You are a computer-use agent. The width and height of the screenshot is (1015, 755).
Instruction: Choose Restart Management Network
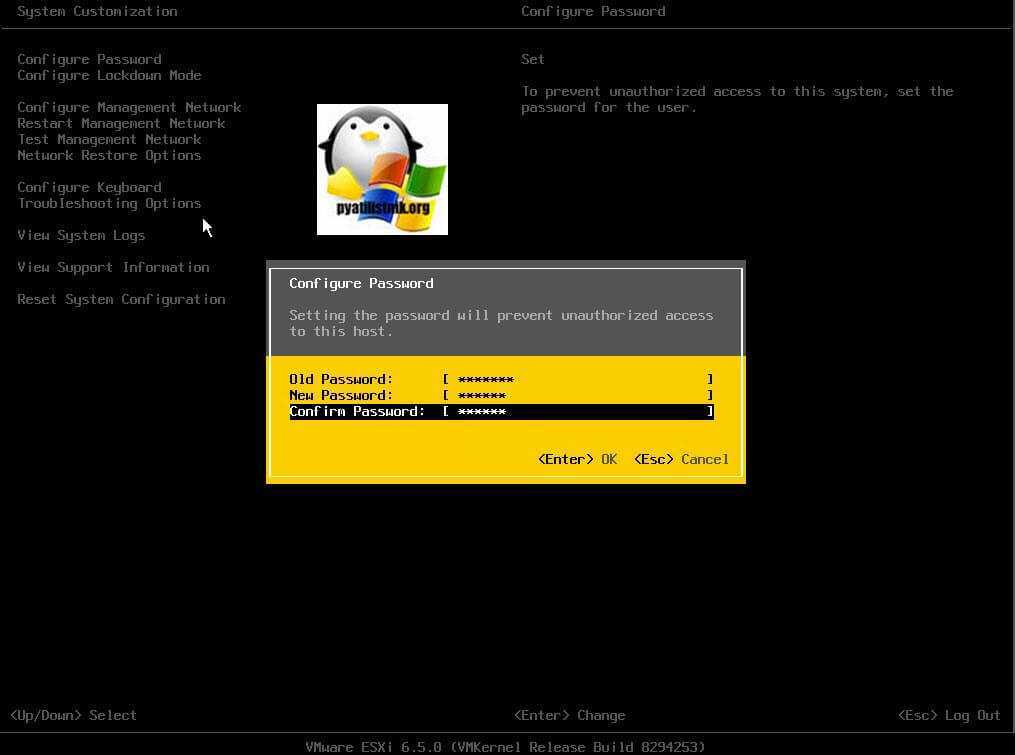tap(121, 123)
